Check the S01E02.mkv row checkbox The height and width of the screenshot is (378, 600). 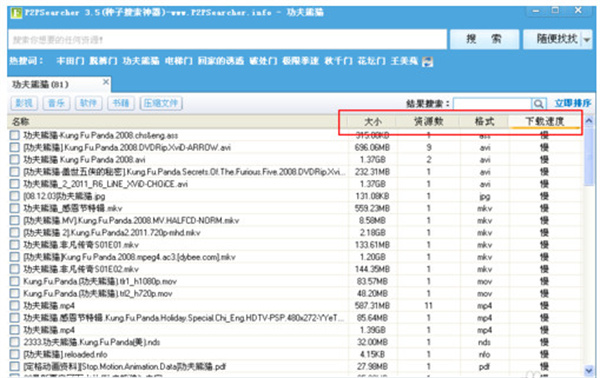pos(15,269)
